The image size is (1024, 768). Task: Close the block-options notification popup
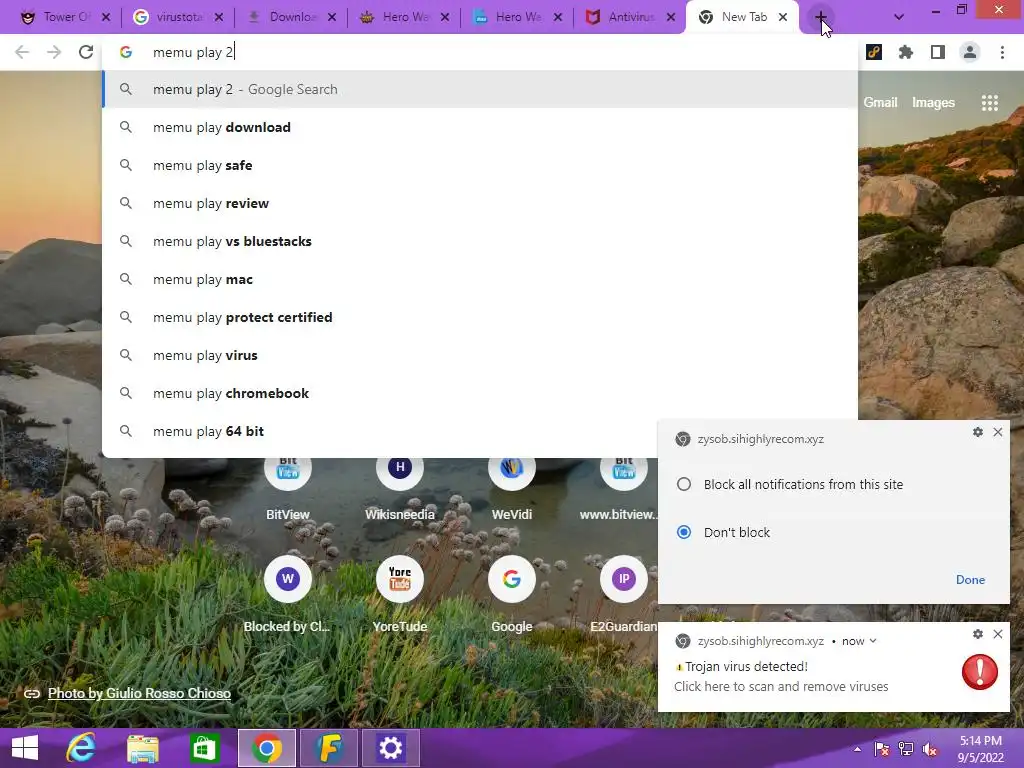click(998, 432)
